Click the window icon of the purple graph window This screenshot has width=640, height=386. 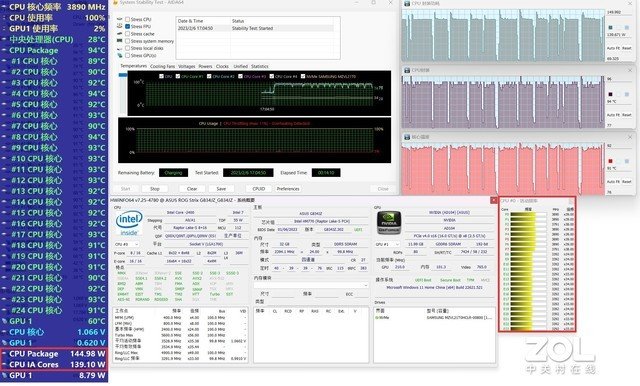[x=407, y=70]
